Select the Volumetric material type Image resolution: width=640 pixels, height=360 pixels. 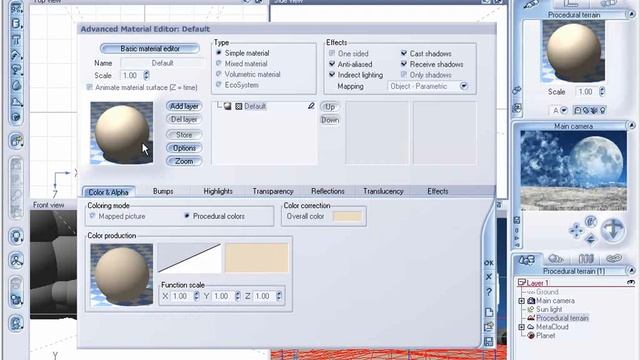[x=219, y=74]
